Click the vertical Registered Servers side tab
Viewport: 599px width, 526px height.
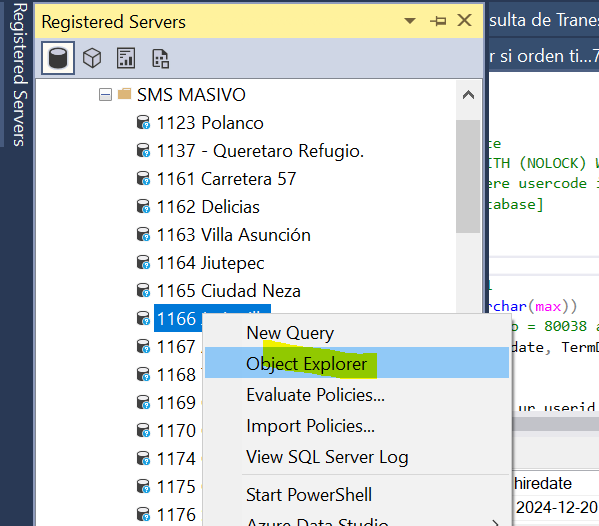tap(19, 74)
